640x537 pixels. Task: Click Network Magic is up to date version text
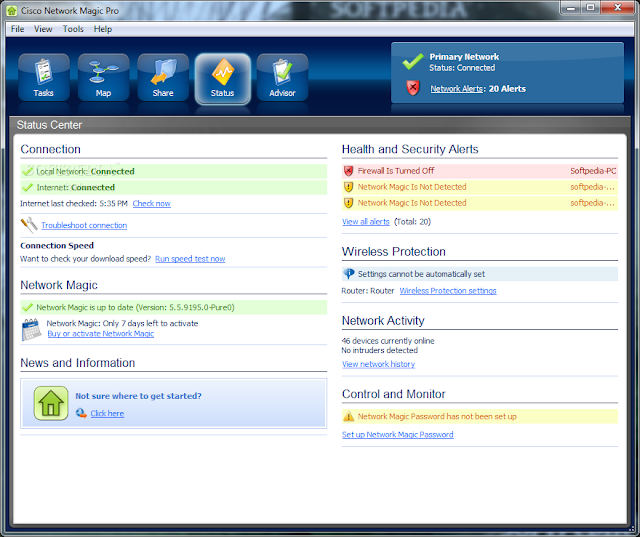point(136,307)
